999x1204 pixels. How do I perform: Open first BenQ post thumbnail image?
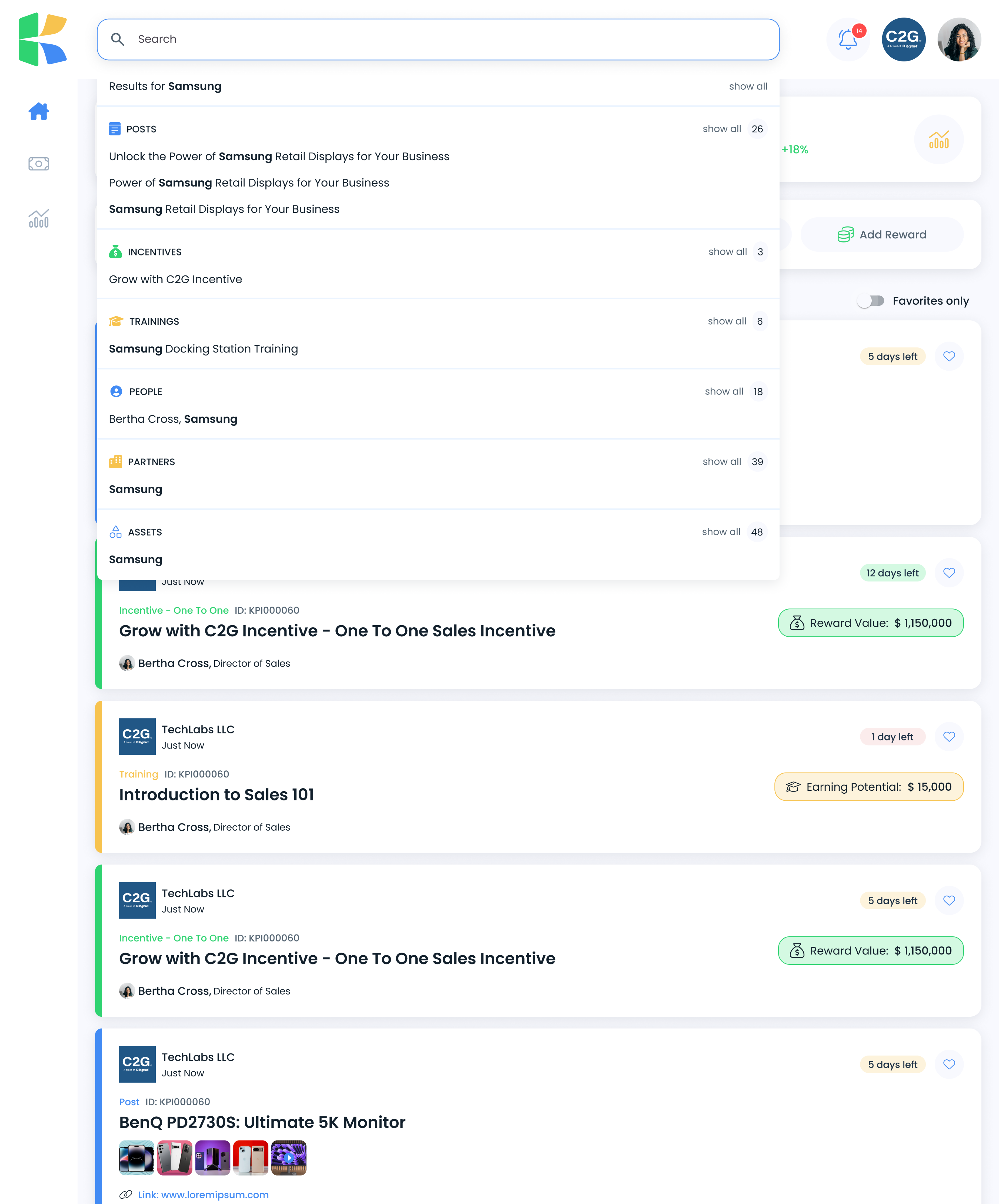136,1158
